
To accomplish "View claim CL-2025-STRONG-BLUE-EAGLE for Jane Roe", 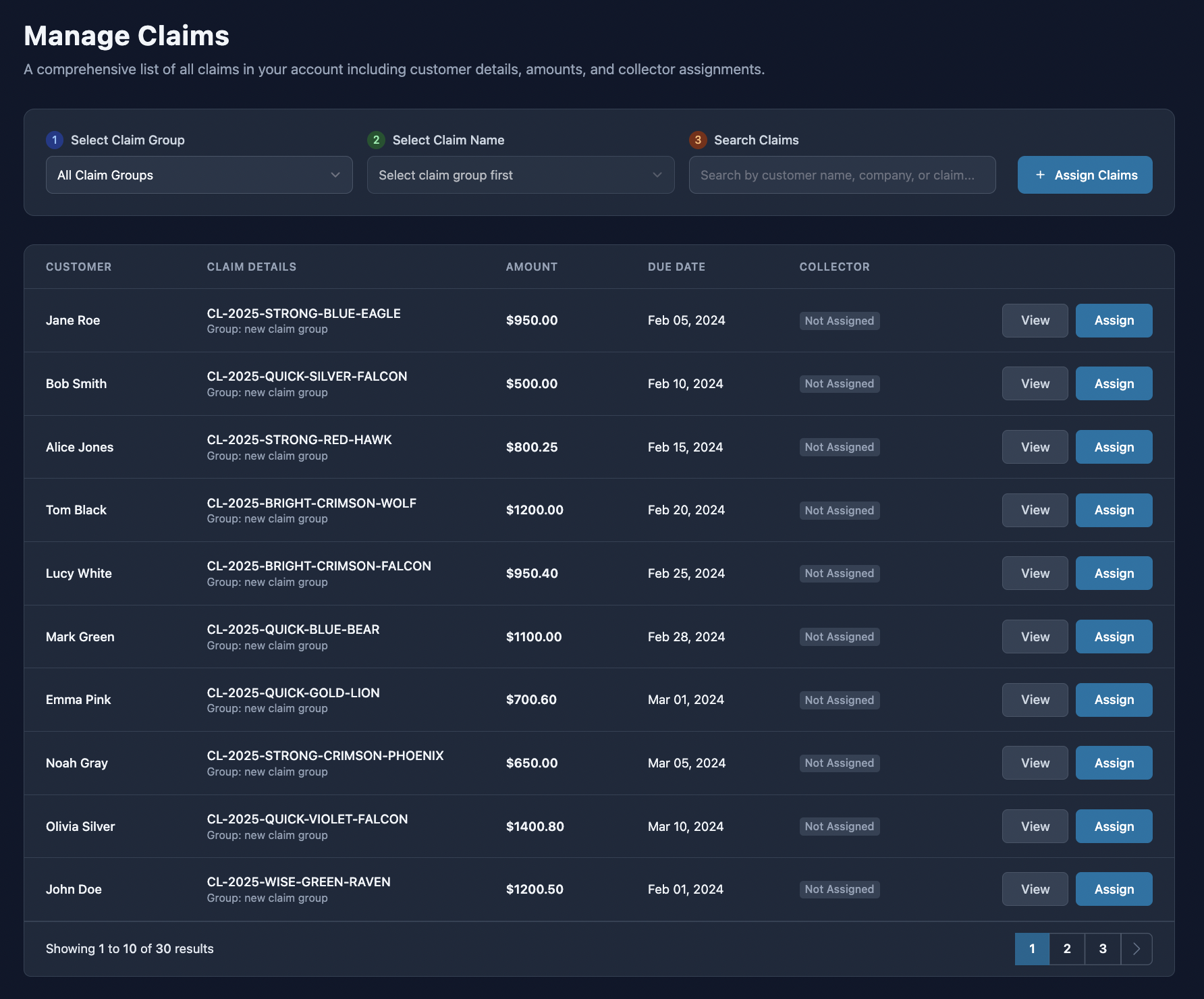I will tap(1035, 320).
